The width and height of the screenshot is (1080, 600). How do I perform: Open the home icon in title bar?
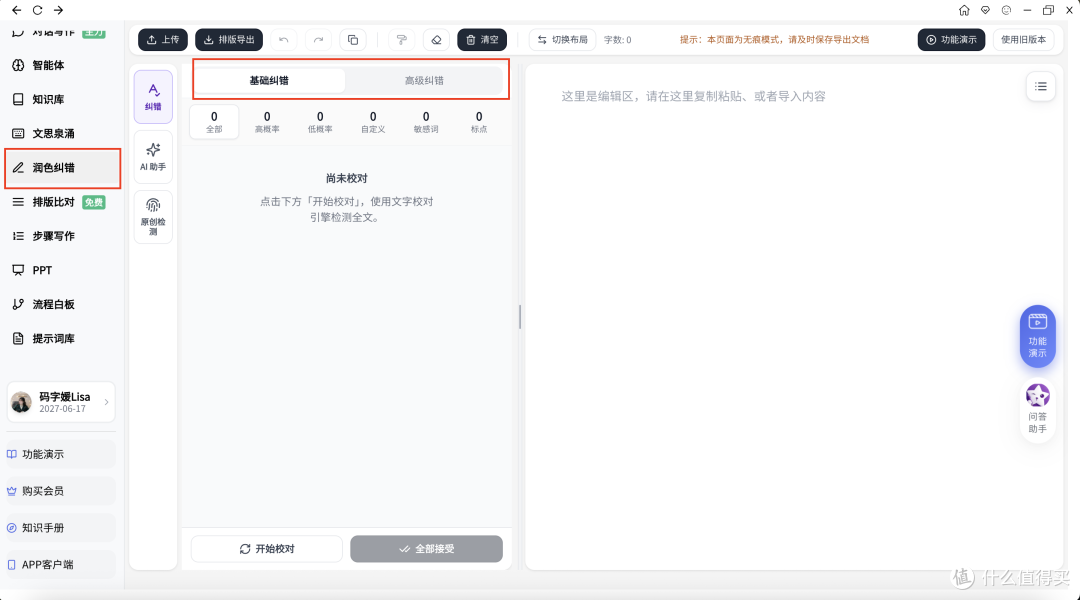pos(964,10)
